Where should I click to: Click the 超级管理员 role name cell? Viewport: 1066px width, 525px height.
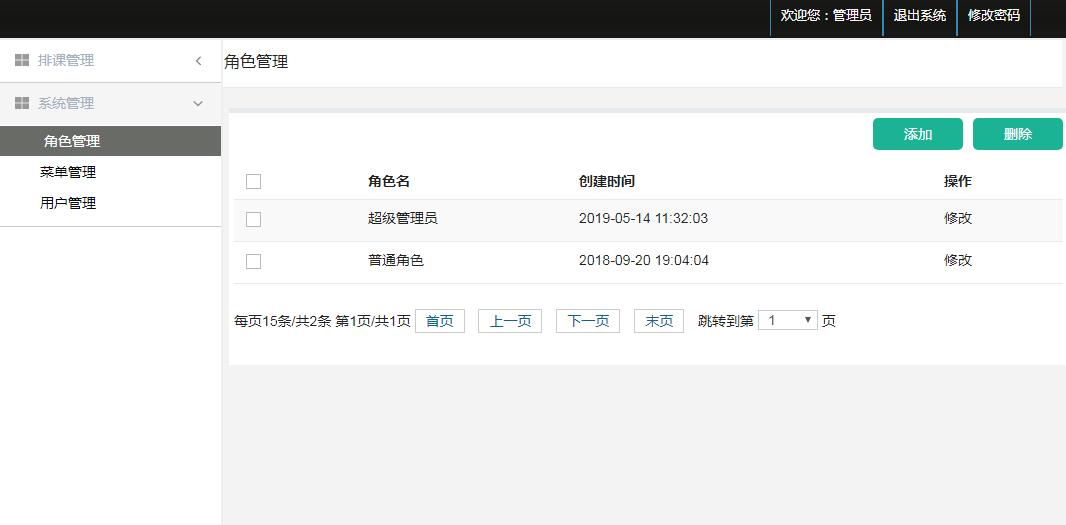(402, 218)
